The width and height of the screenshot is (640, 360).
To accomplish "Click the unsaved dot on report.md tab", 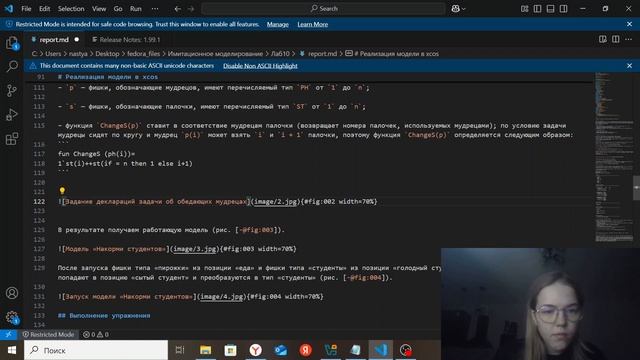I will [76, 40].
